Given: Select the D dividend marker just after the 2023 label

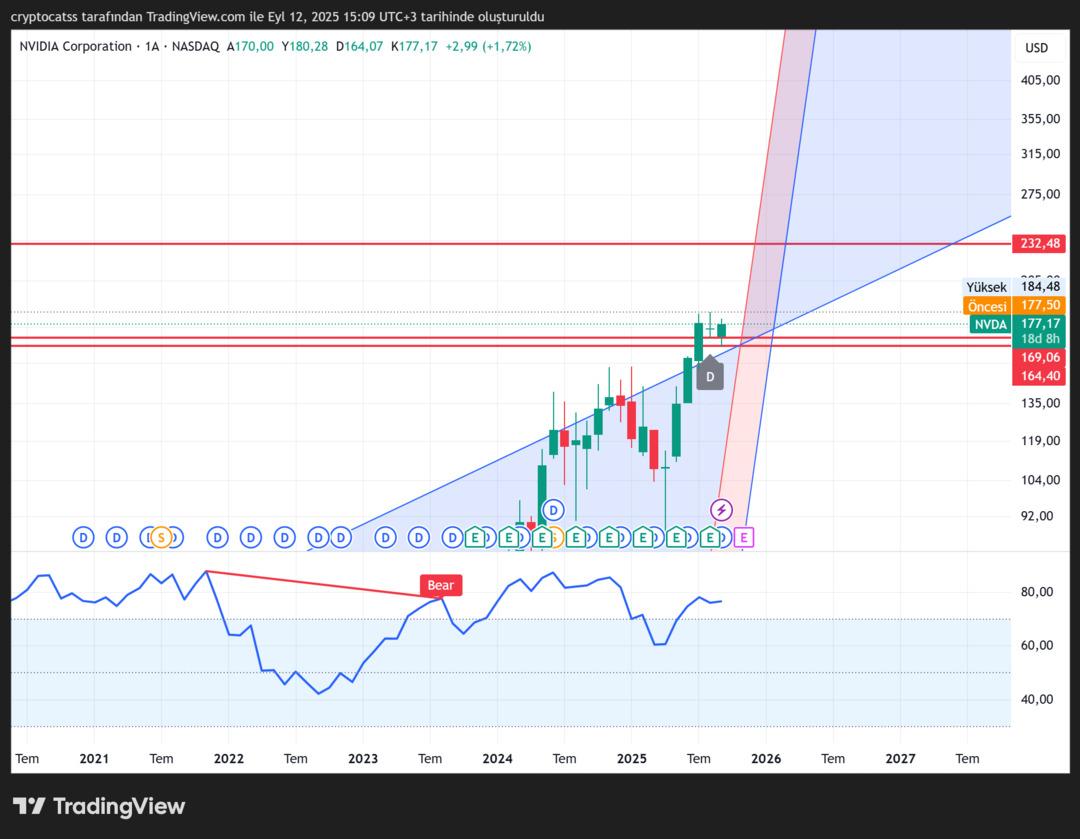Looking at the screenshot, I should point(385,537).
